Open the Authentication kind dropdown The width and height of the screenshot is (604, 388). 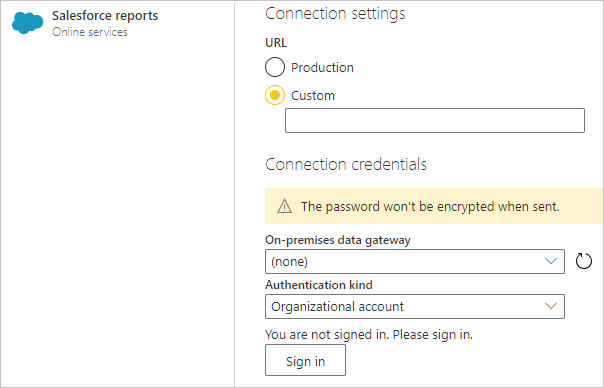point(415,307)
